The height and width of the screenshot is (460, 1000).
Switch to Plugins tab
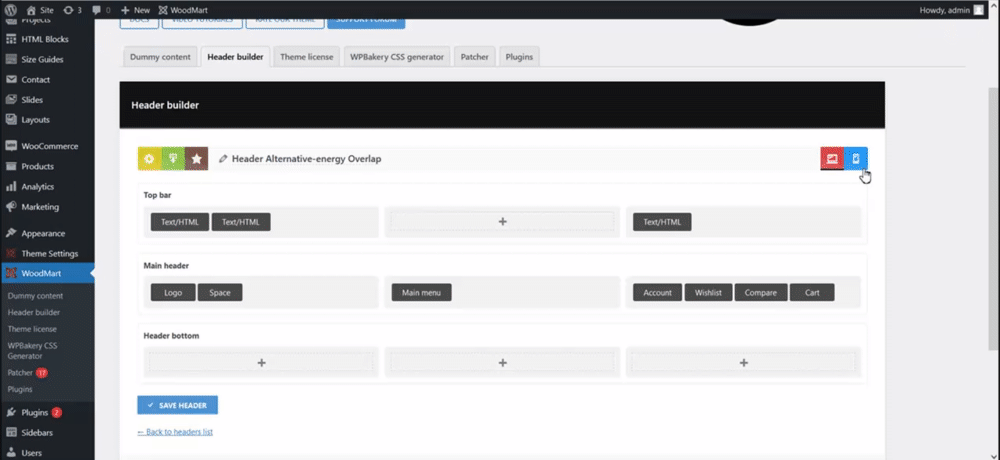pos(519,57)
